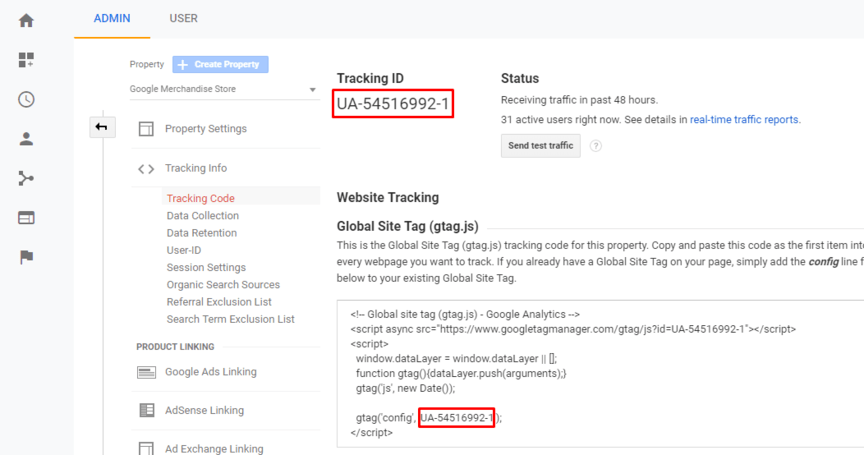Go to the Home icon in sidebar
This screenshot has height=455, width=864.
click(x=26, y=21)
